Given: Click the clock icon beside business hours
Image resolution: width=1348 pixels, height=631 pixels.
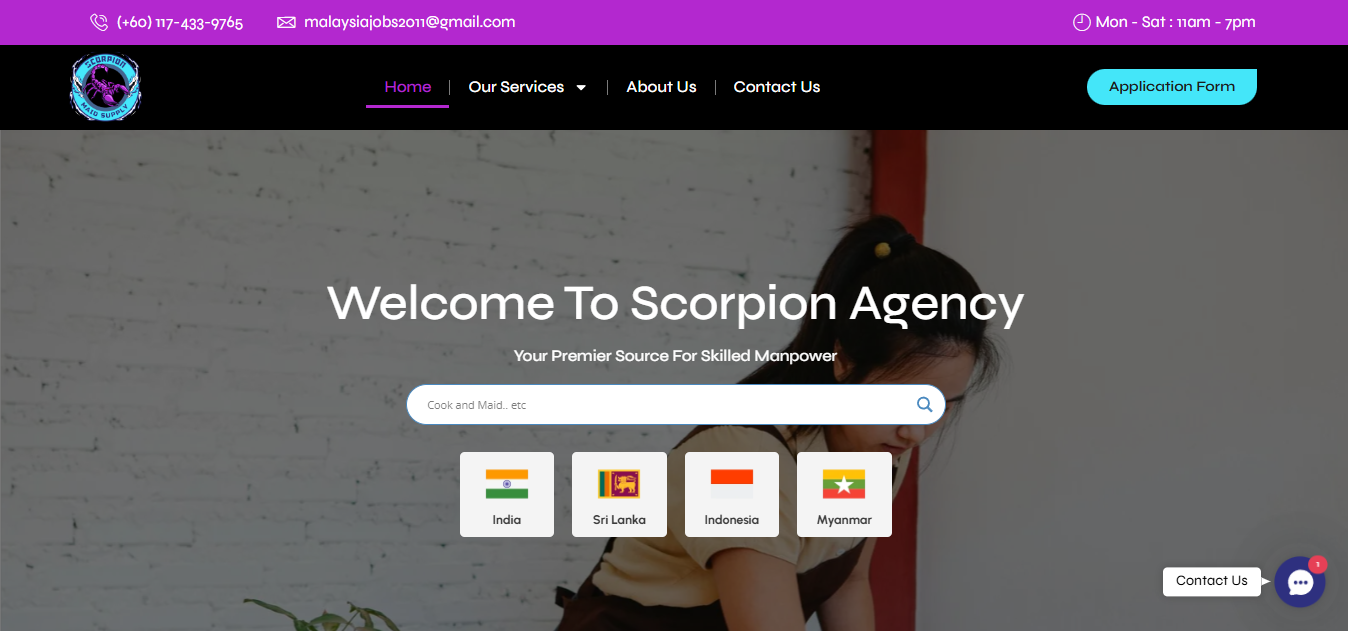Looking at the screenshot, I should click(x=1081, y=22).
